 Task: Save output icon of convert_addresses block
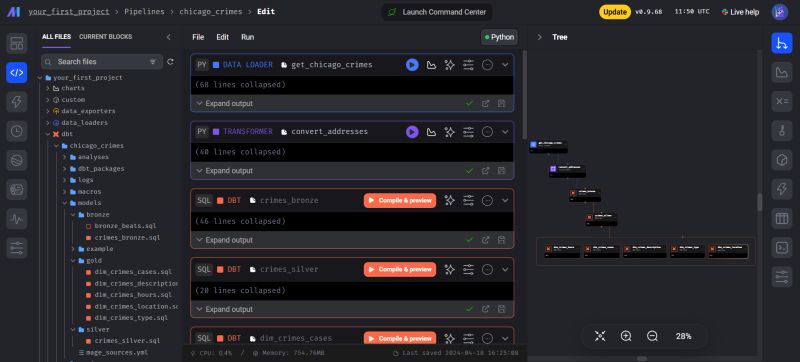(x=502, y=171)
